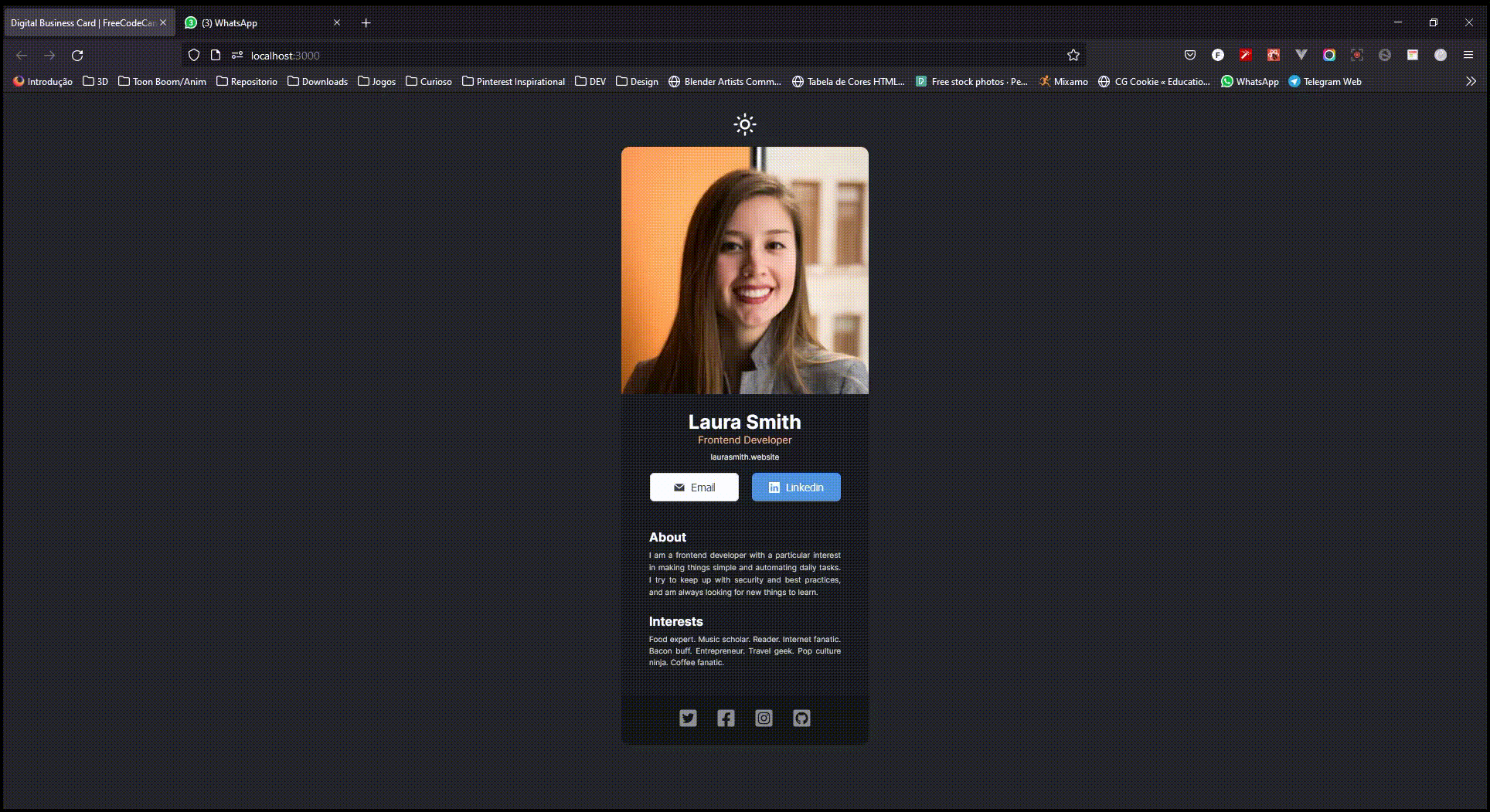Open the Twitter icon in card footer
This screenshot has width=1490, height=812.
click(x=688, y=719)
